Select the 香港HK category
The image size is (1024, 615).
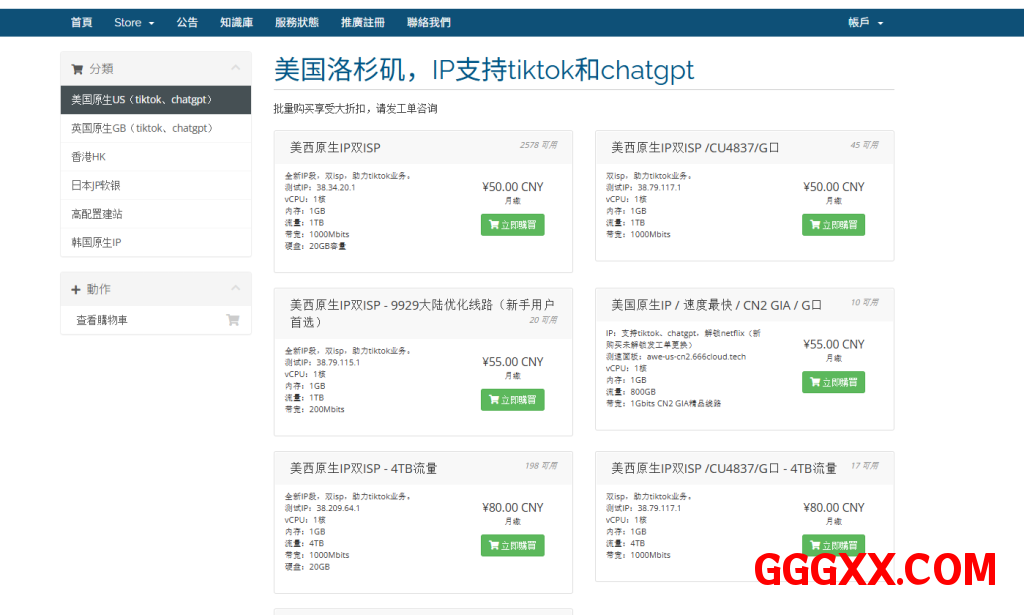click(x=88, y=157)
